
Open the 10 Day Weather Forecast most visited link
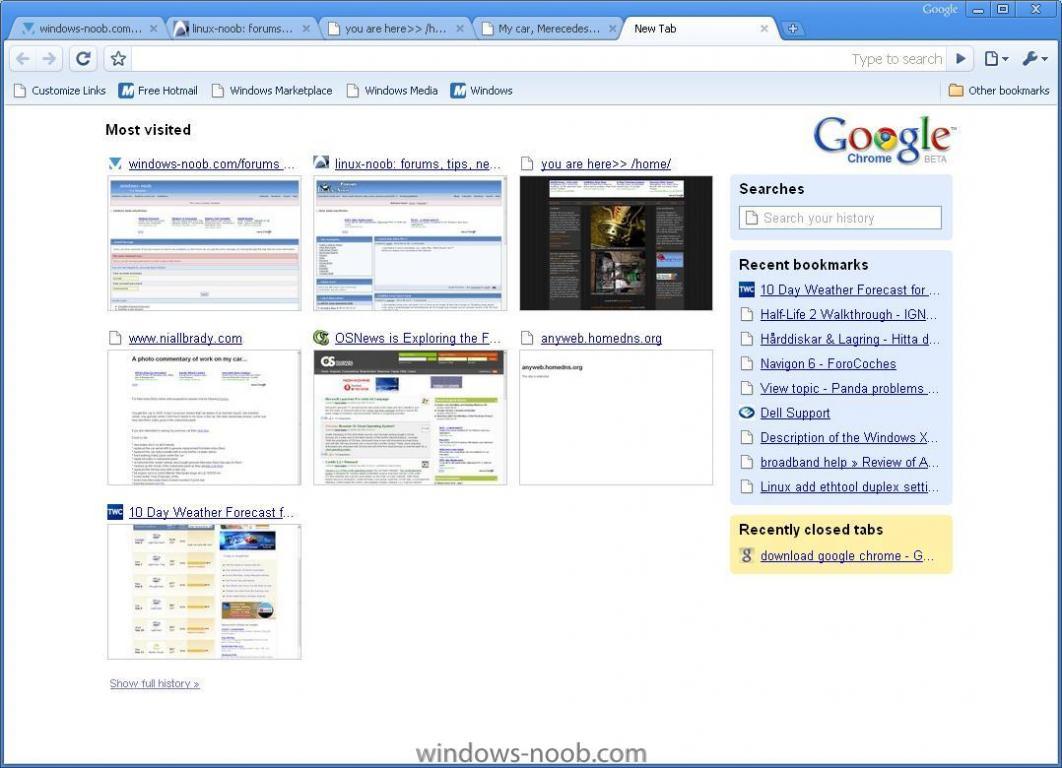pos(211,513)
